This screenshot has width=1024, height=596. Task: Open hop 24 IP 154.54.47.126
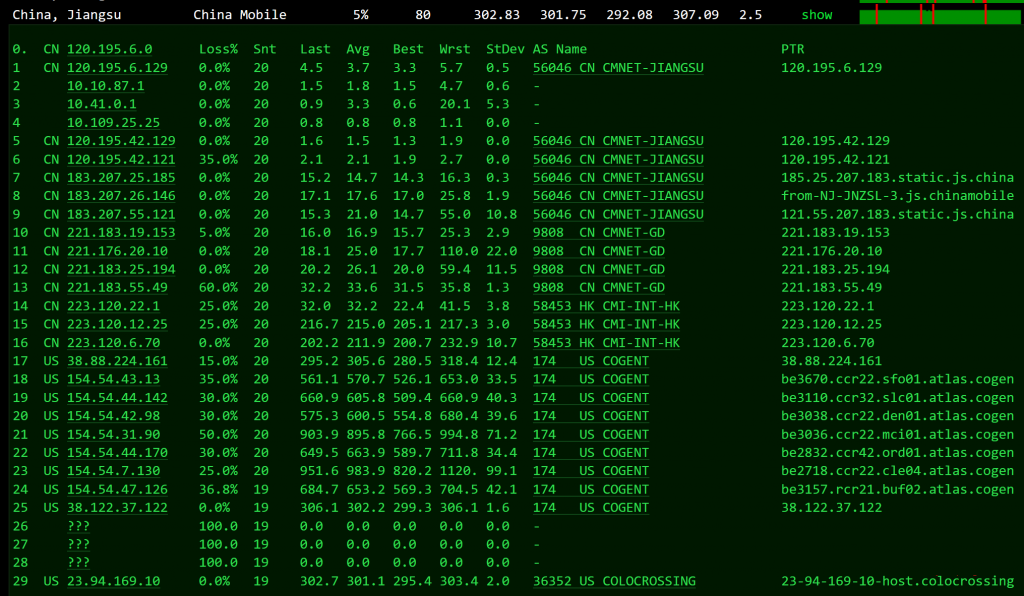(x=118, y=489)
